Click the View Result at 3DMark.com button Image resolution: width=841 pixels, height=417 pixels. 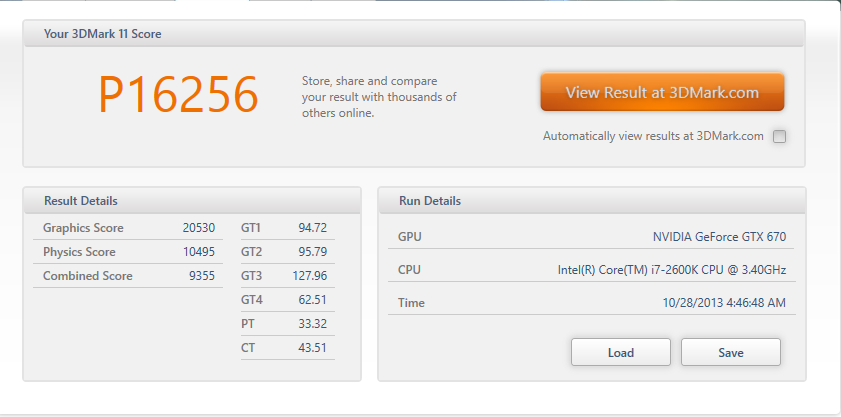point(662,92)
